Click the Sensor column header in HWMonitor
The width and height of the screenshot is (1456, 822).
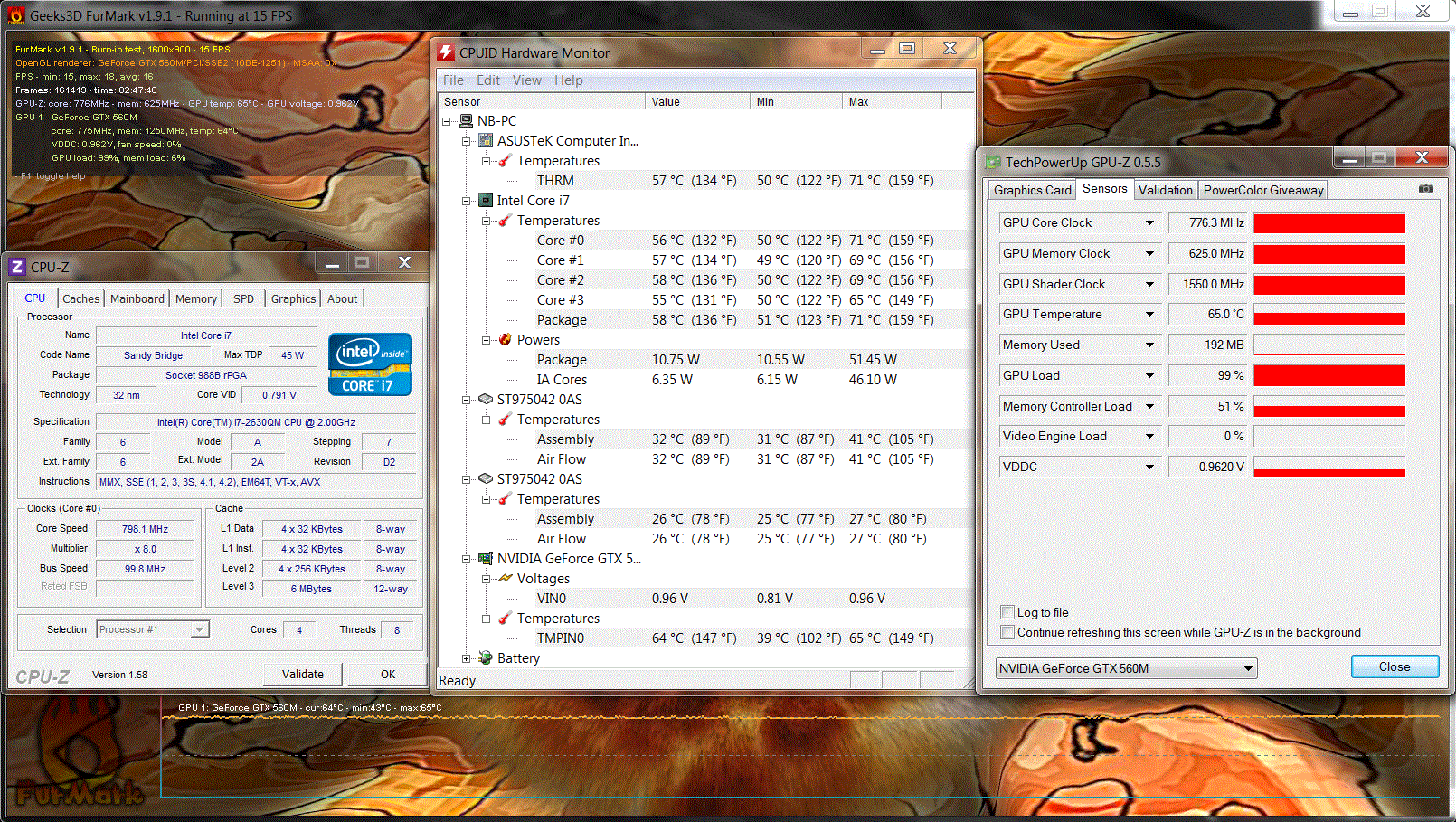pyautogui.click(x=542, y=101)
